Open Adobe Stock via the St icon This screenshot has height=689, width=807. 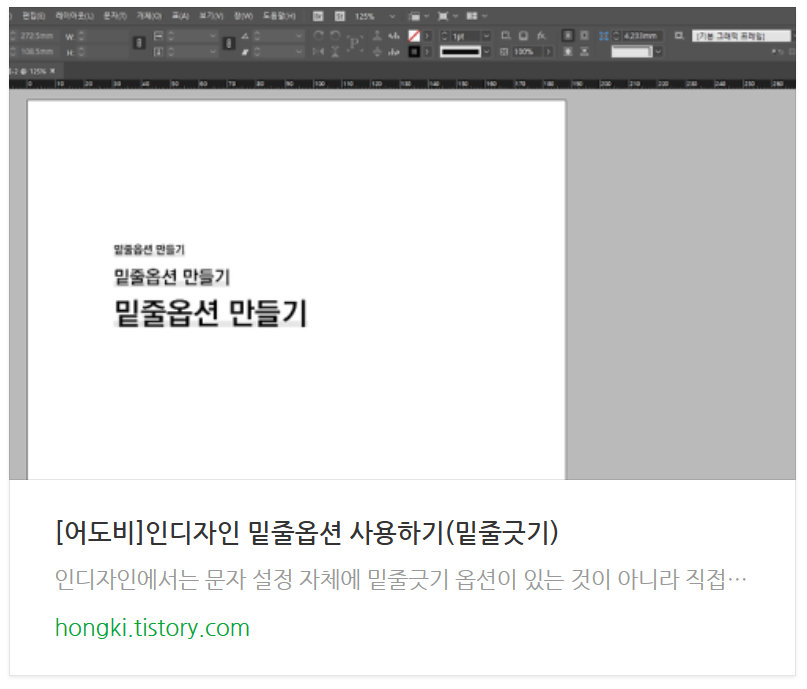point(340,16)
